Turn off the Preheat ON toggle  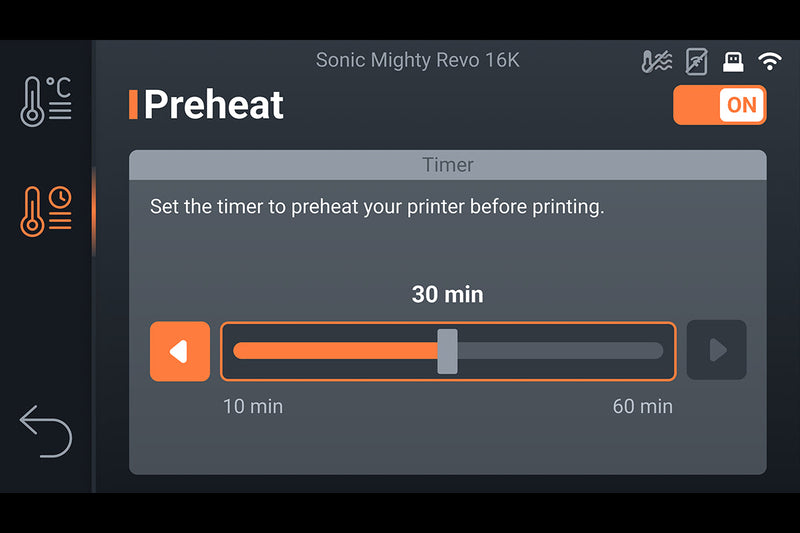tap(719, 105)
